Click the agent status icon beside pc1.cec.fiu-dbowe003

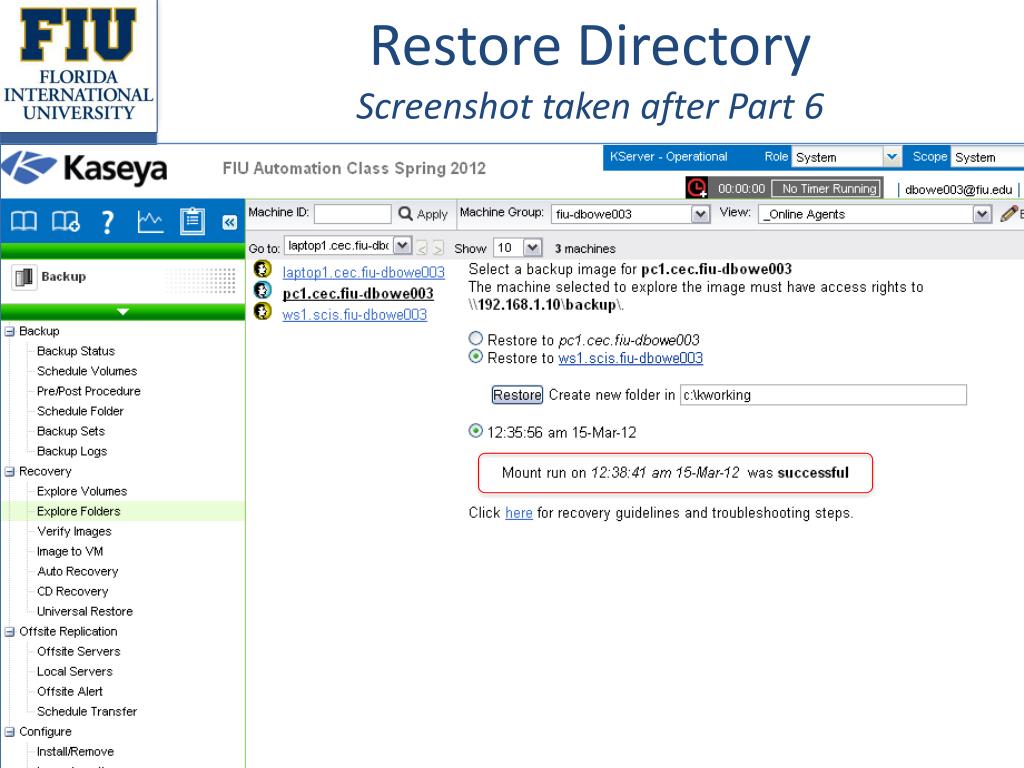[x=263, y=290]
